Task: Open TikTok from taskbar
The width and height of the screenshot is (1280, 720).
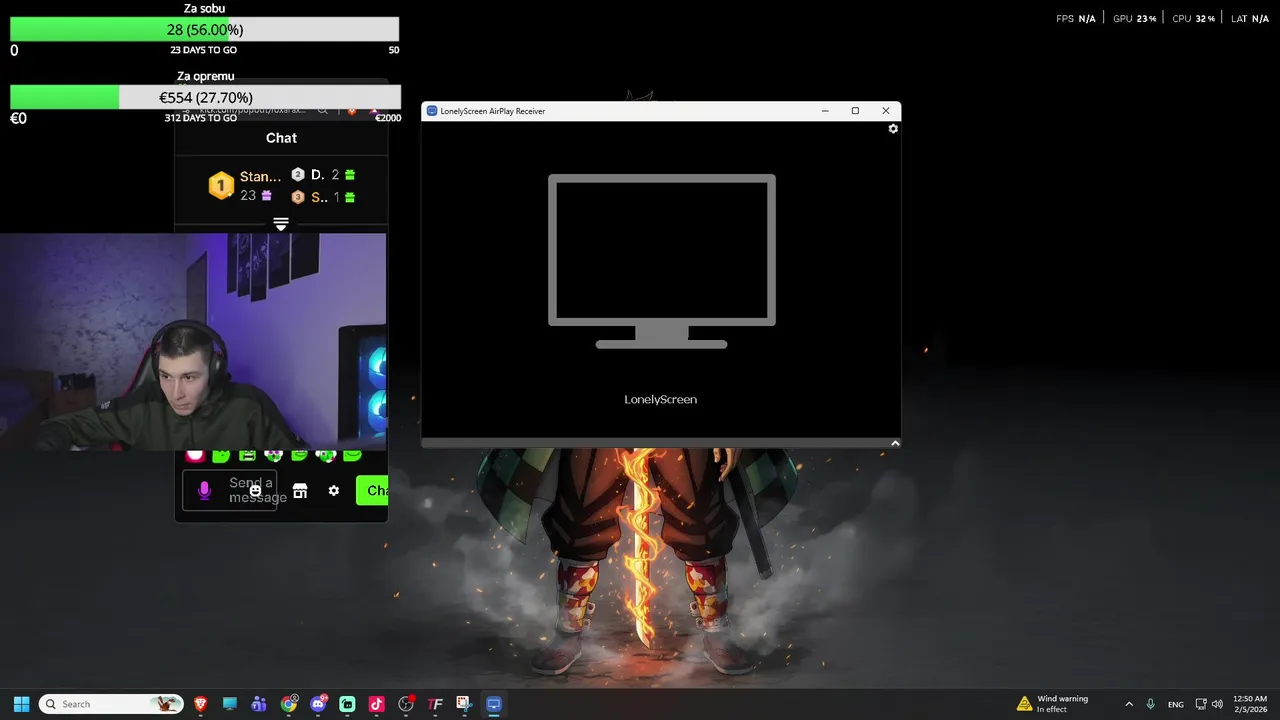Action: [x=376, y=704]
